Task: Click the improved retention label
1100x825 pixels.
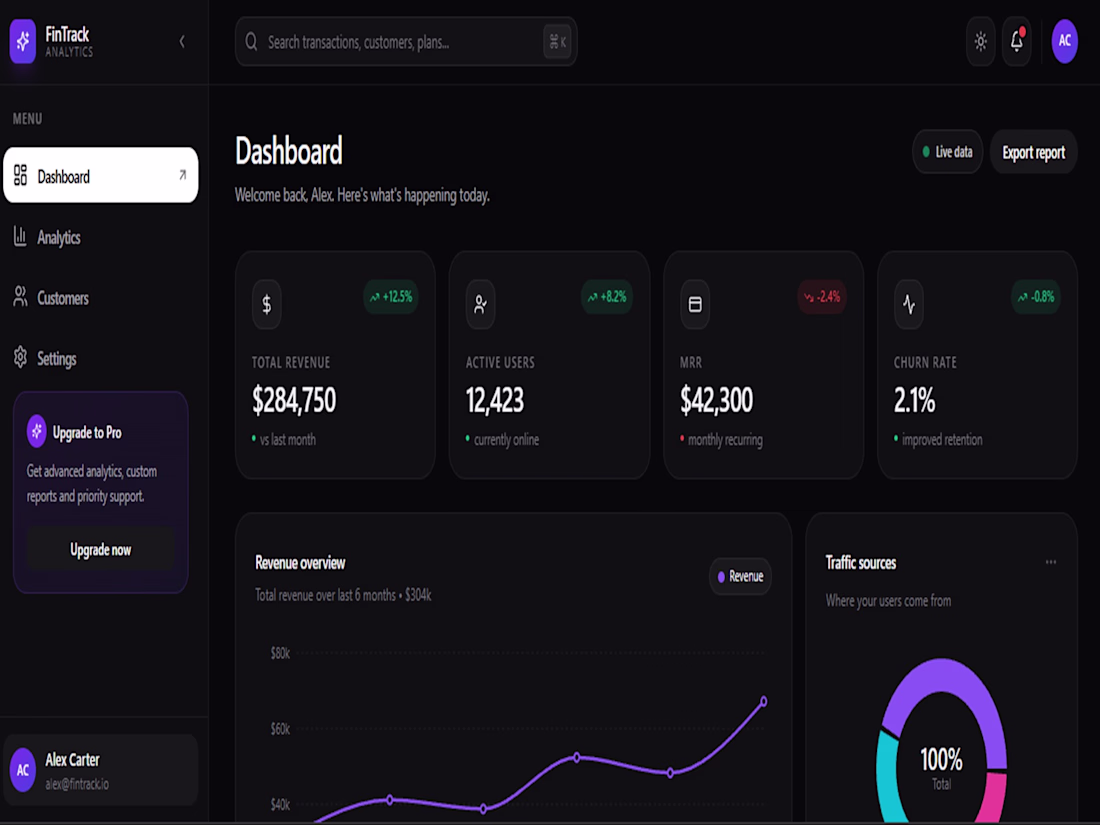Action: pyautogui.click(x=941, y=440)
